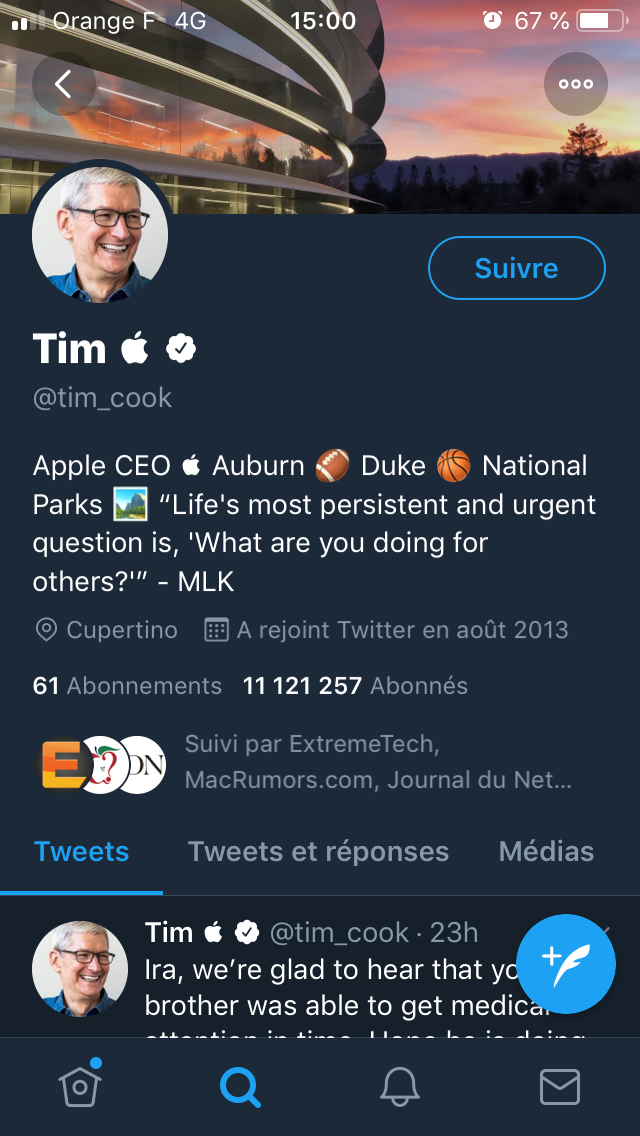The width and height of the screenshot is (640, 1136).
Task: Tap the search magnifier icon
Action: click(x=240, y=1086)
